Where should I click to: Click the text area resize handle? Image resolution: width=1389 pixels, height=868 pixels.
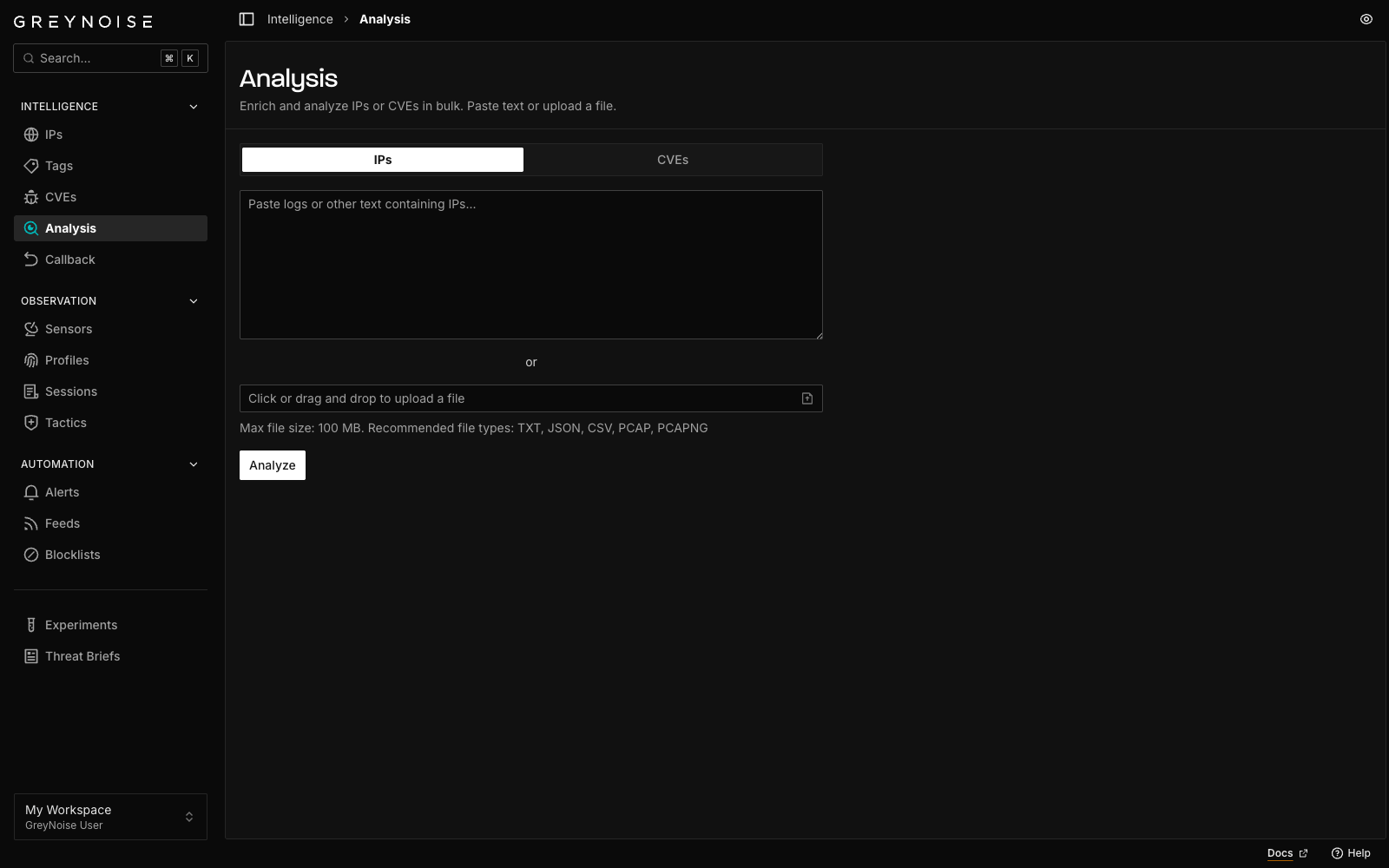[x=818, y=334]
